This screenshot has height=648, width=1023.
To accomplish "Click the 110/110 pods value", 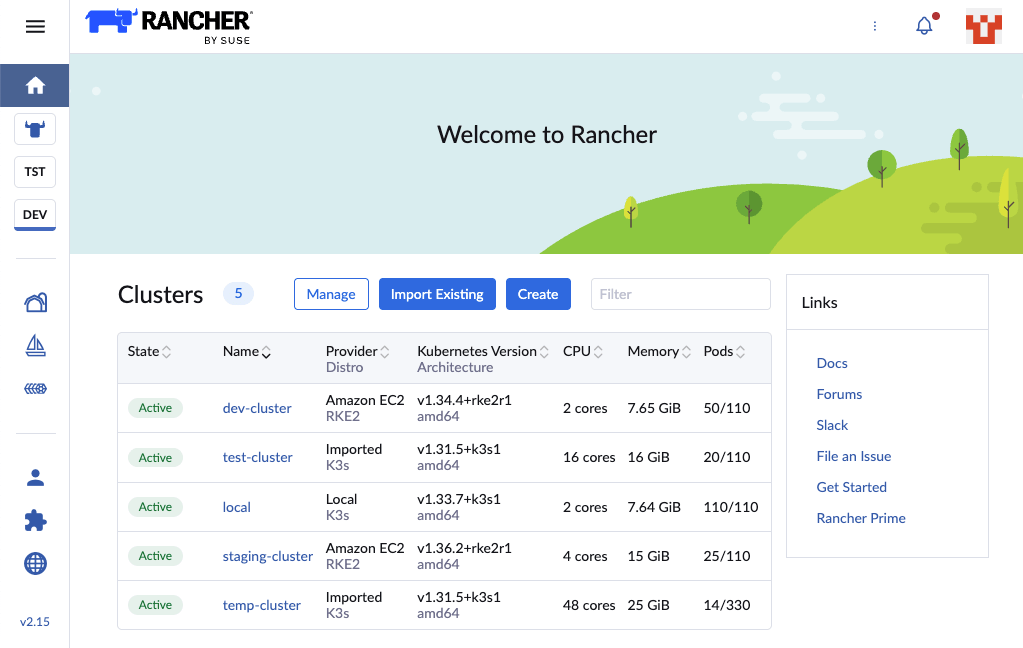I will (731, 507).
